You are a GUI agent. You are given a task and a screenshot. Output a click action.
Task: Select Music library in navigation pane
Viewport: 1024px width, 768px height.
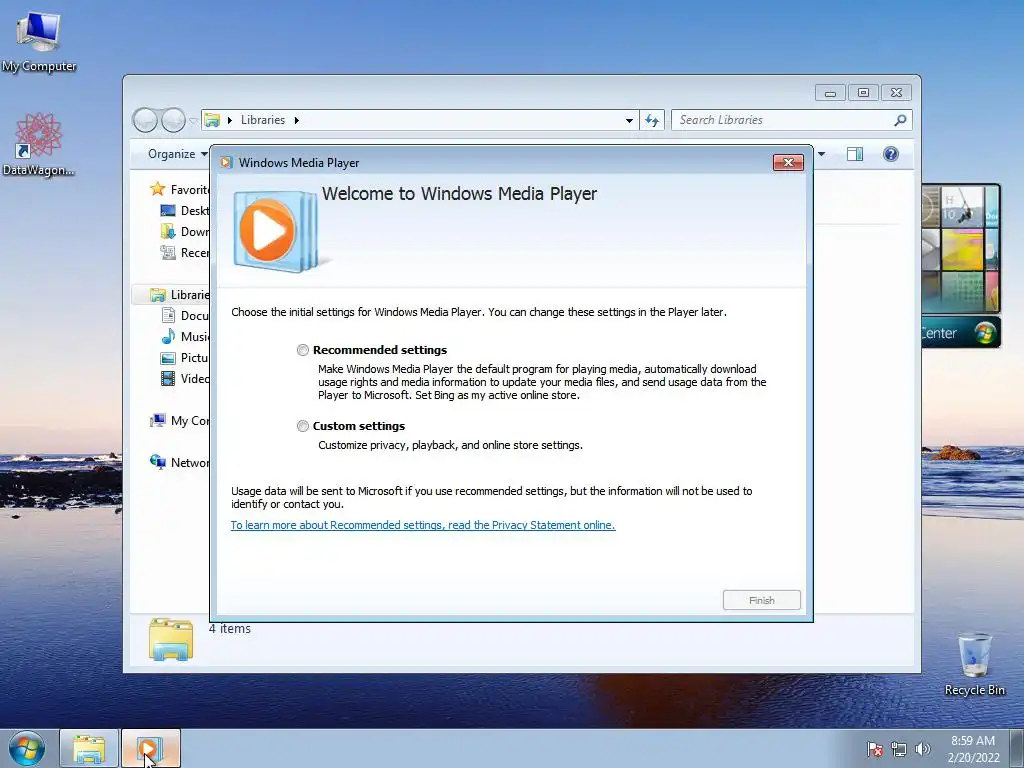185,336
